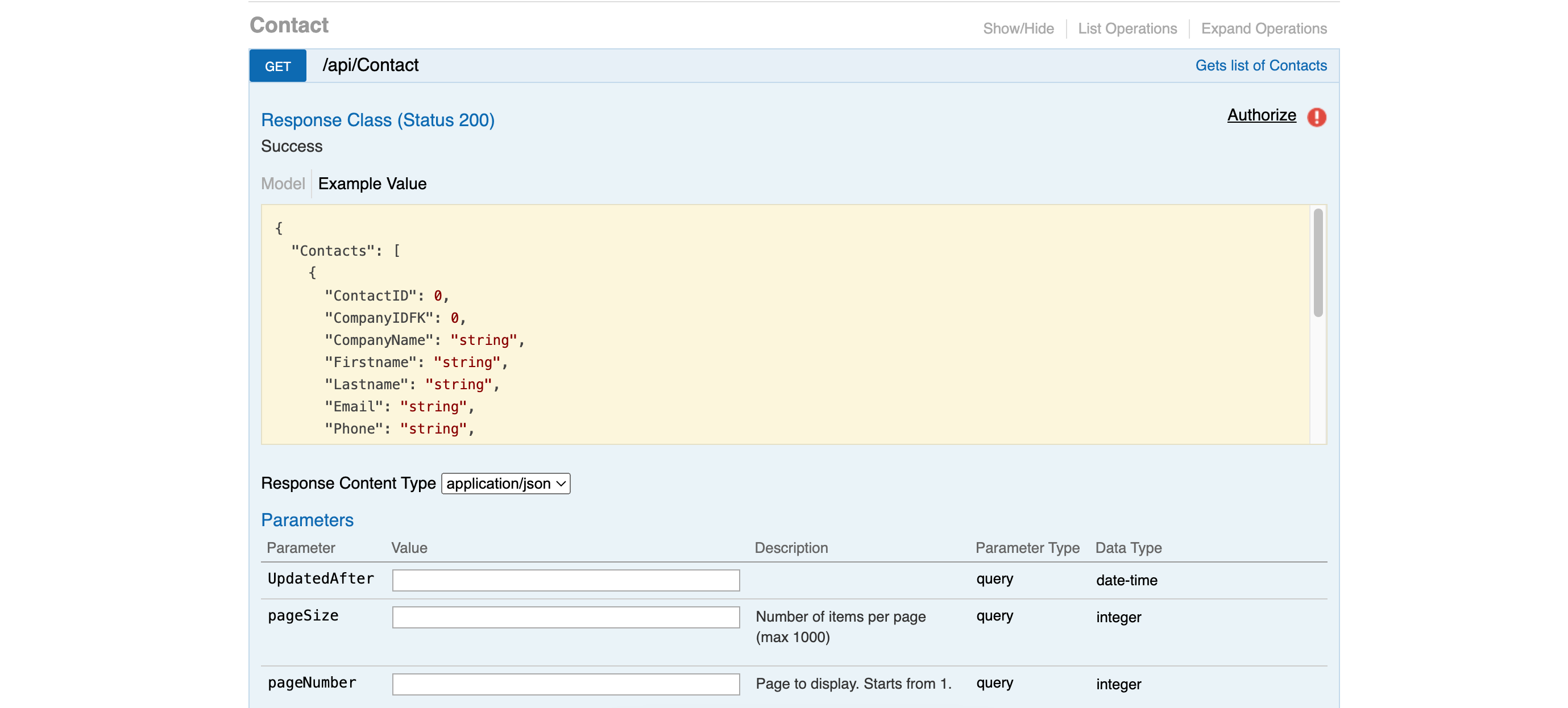Click the red authorization warning icon
Viewport: 1568px width, 708px height.
[x=1316, y=117]
